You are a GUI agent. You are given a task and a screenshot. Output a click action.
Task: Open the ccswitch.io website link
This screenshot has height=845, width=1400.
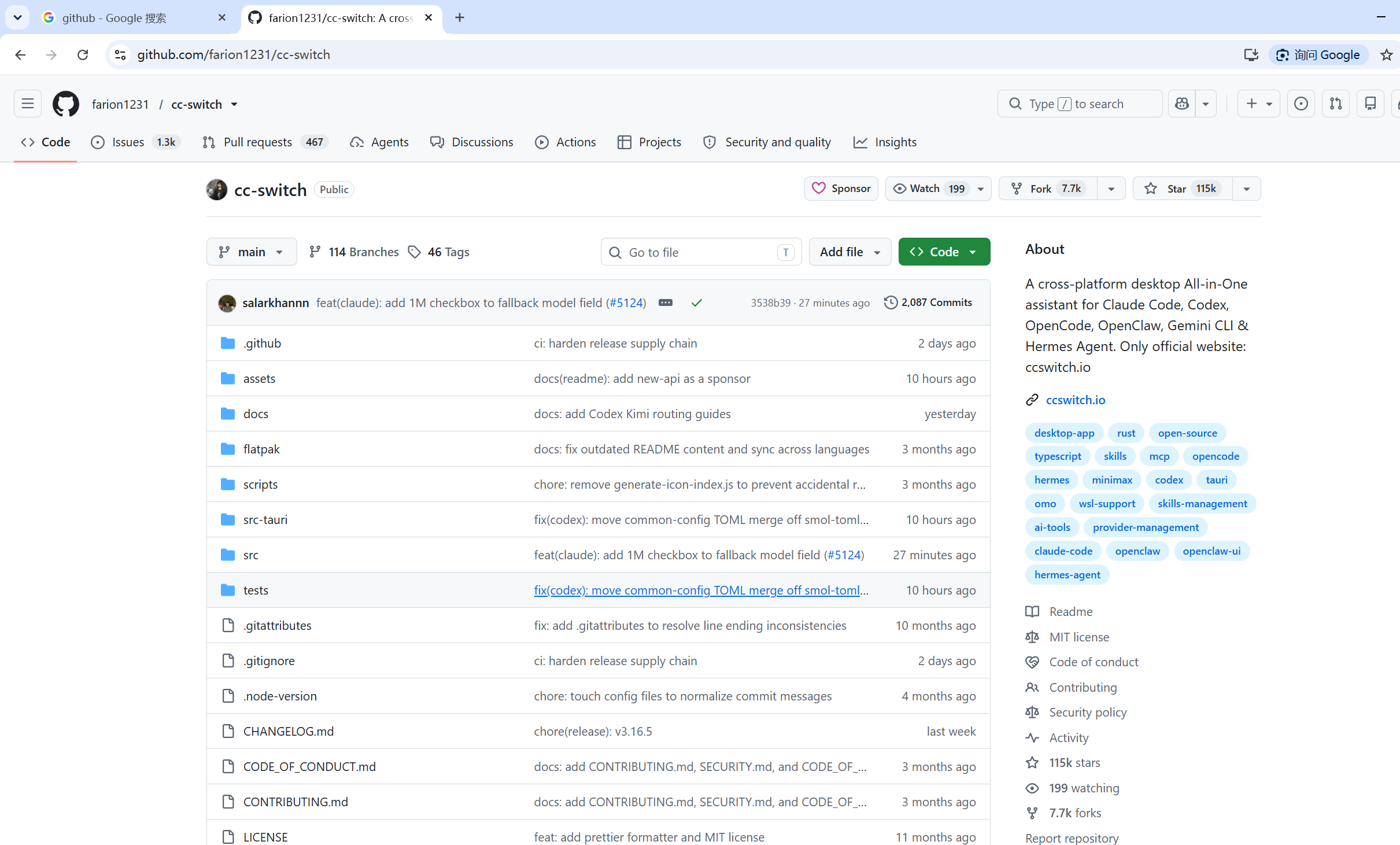[1076, 400]
